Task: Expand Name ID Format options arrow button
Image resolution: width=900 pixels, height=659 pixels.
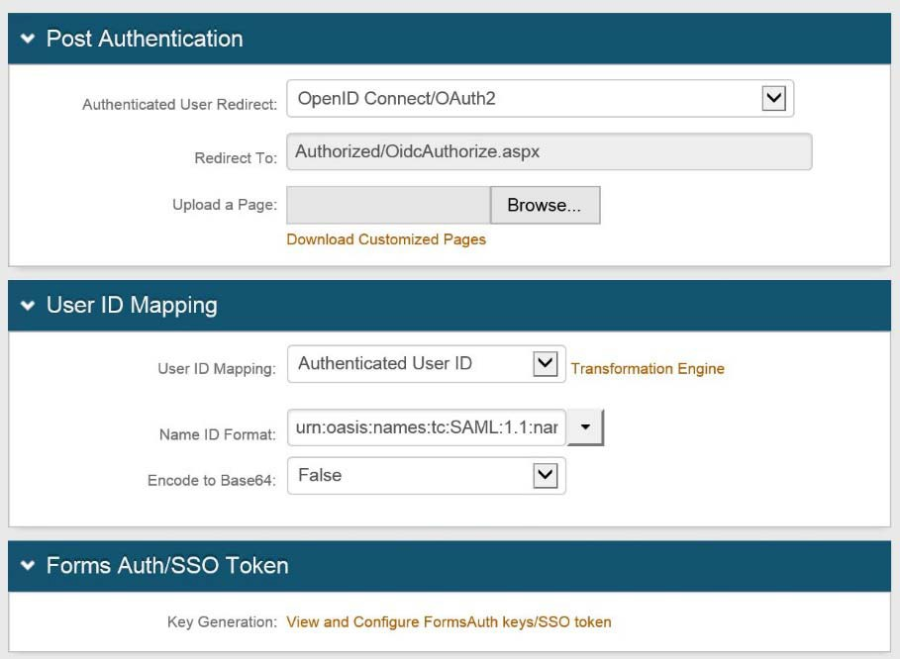Action: [586, 428]
